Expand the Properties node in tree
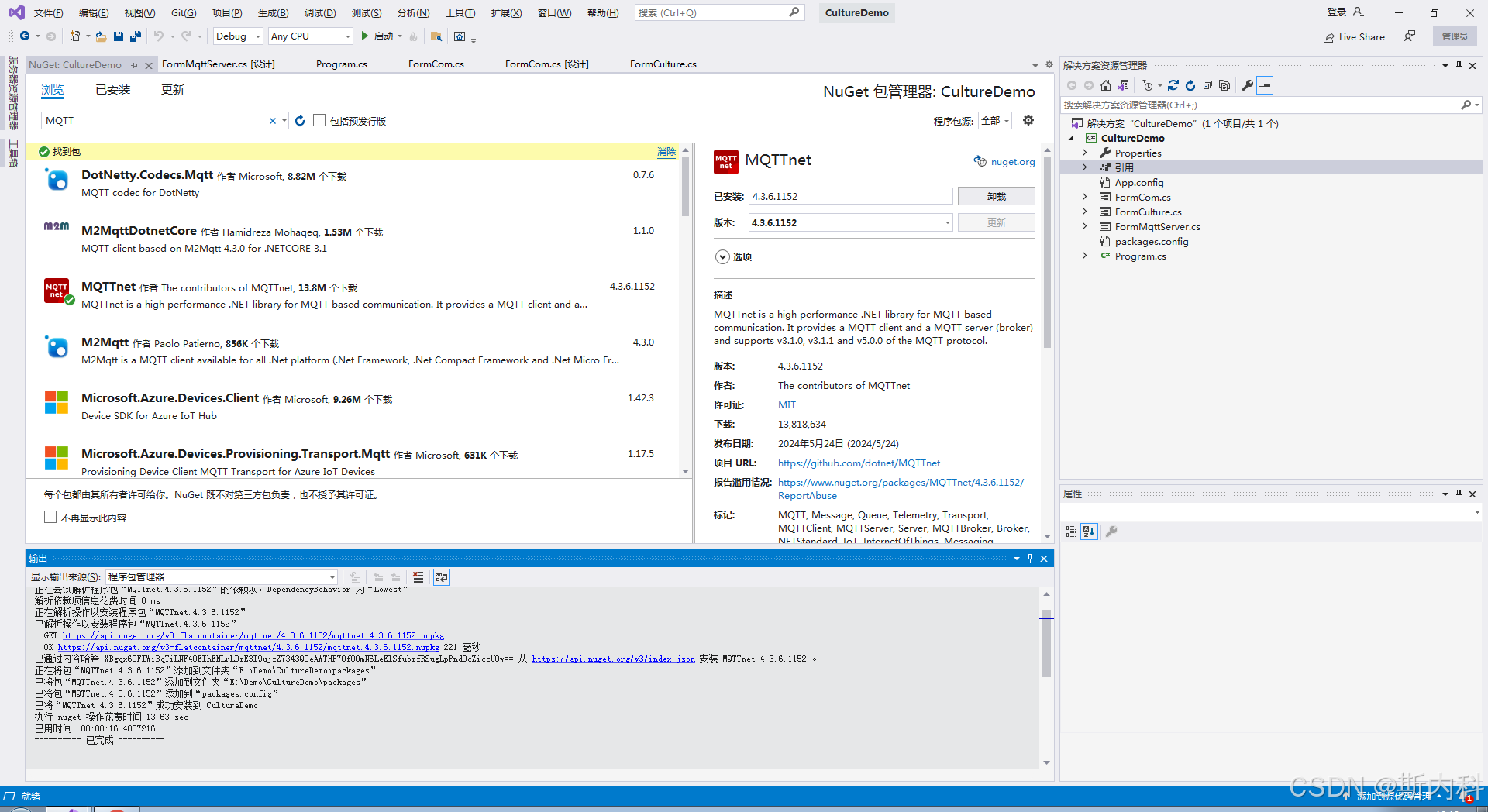Viewport: 1488px width, 812px height. click(1085, 153)
